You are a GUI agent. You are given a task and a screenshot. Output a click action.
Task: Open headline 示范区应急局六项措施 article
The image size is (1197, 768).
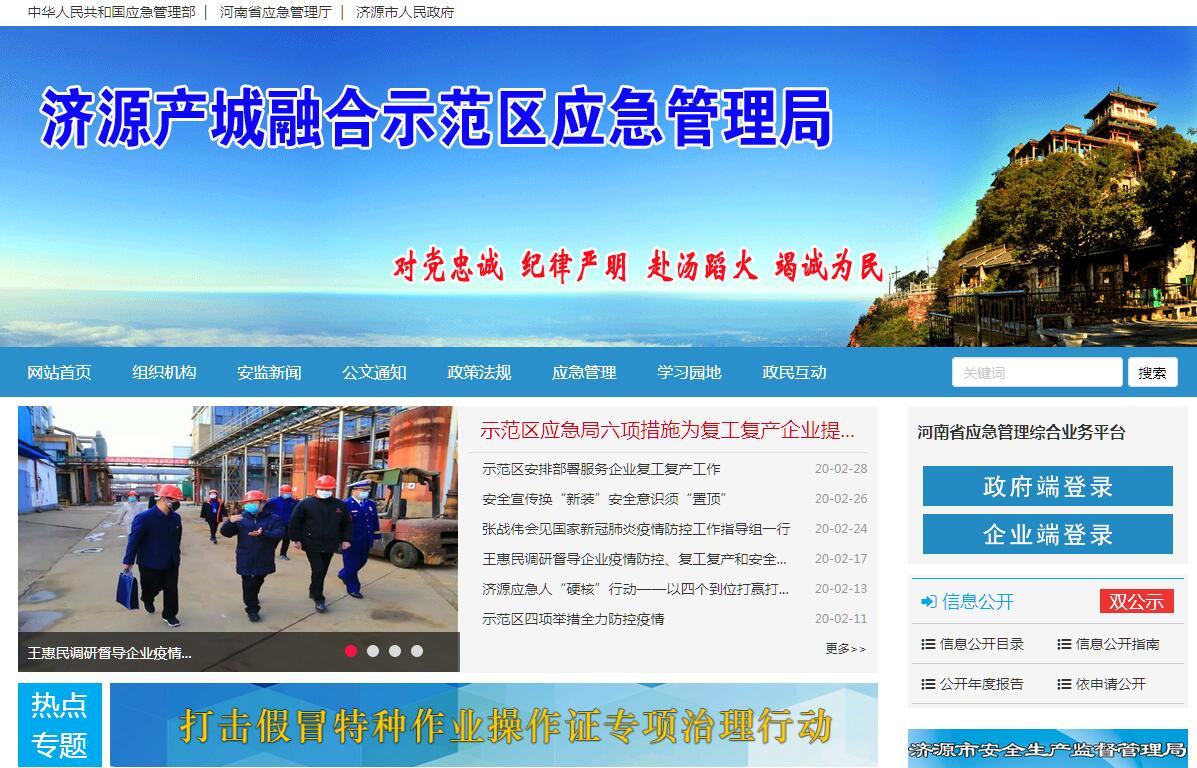coord(667,431)
